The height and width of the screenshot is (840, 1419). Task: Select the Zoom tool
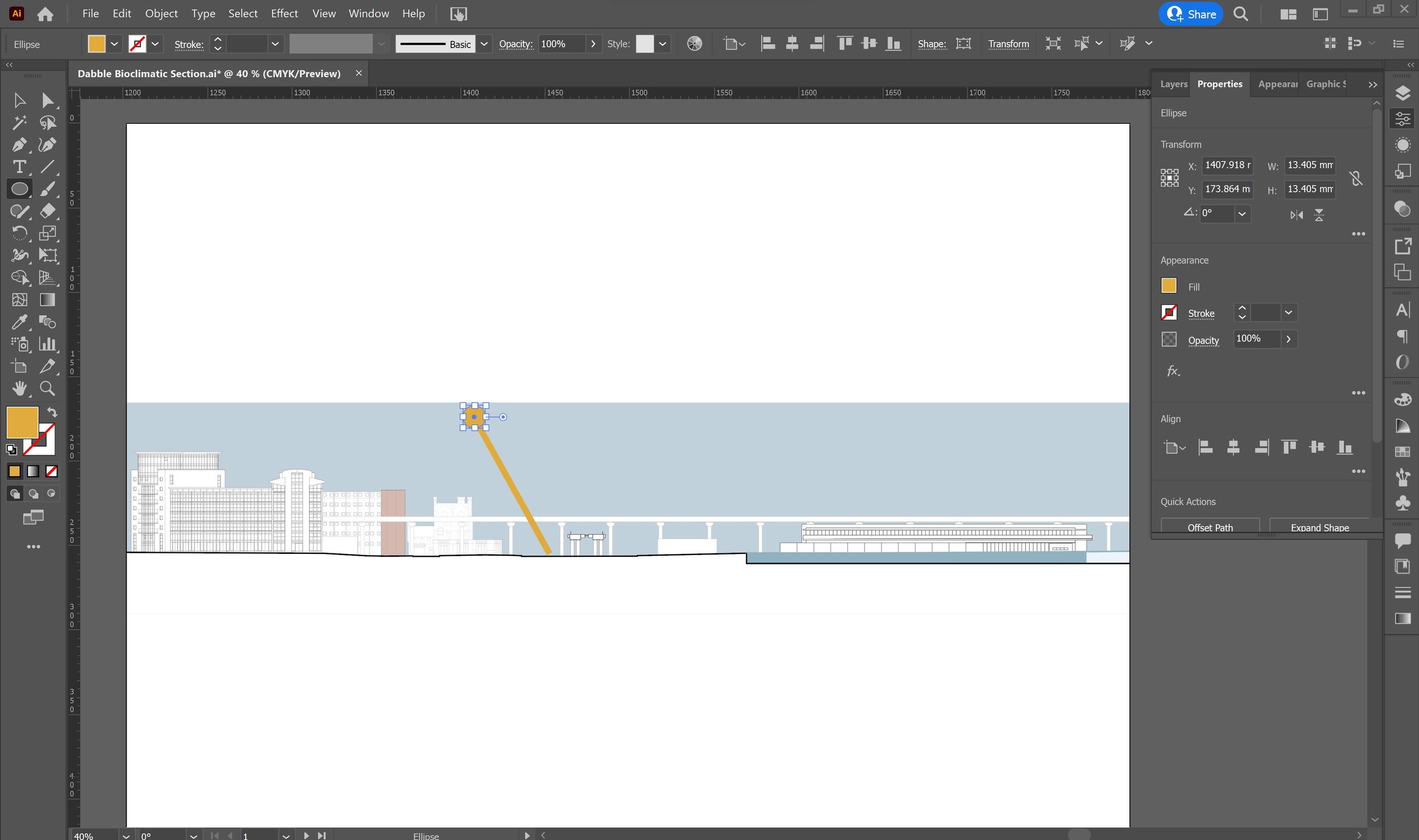click(x=48, y=389)
